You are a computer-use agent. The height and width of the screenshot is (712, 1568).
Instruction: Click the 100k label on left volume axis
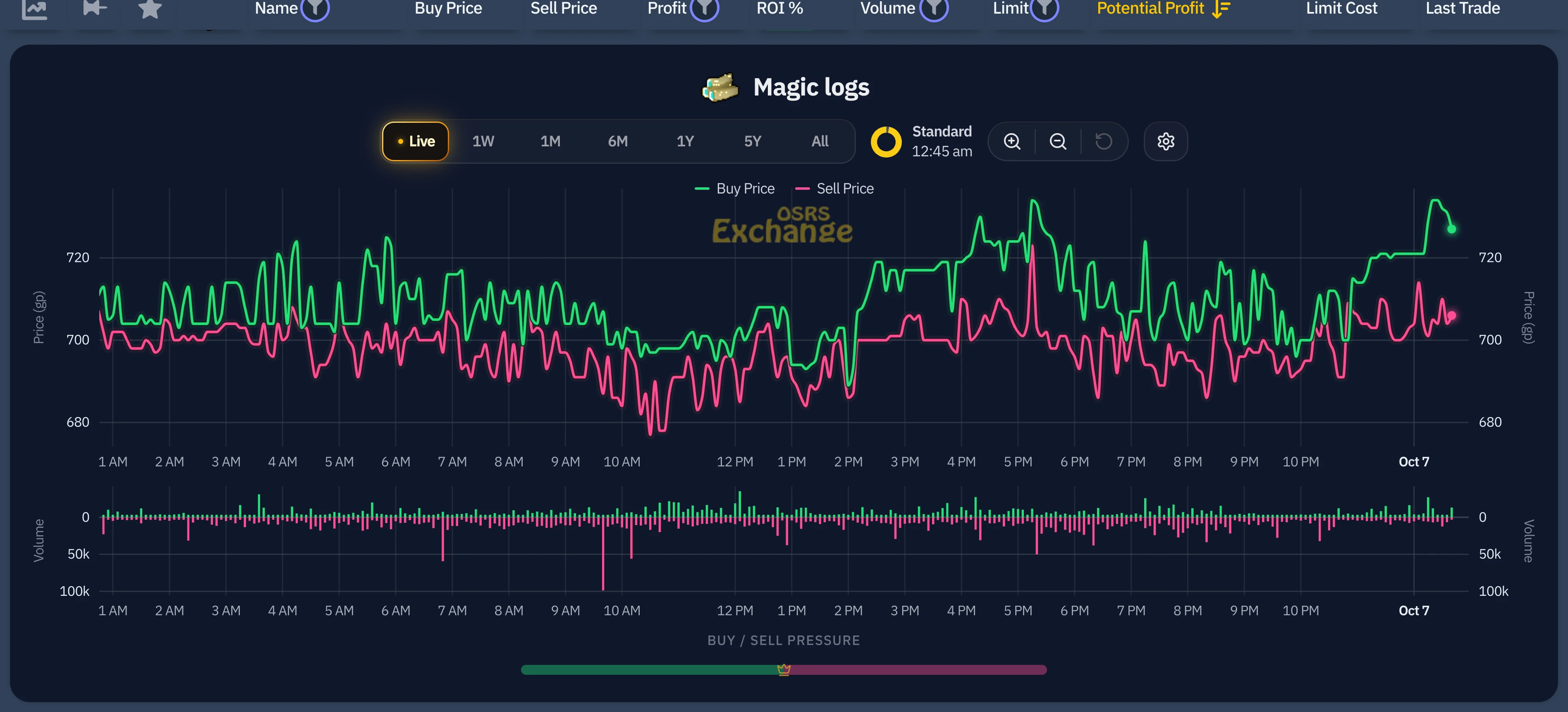pyautogui.click(x=74, y=592)
